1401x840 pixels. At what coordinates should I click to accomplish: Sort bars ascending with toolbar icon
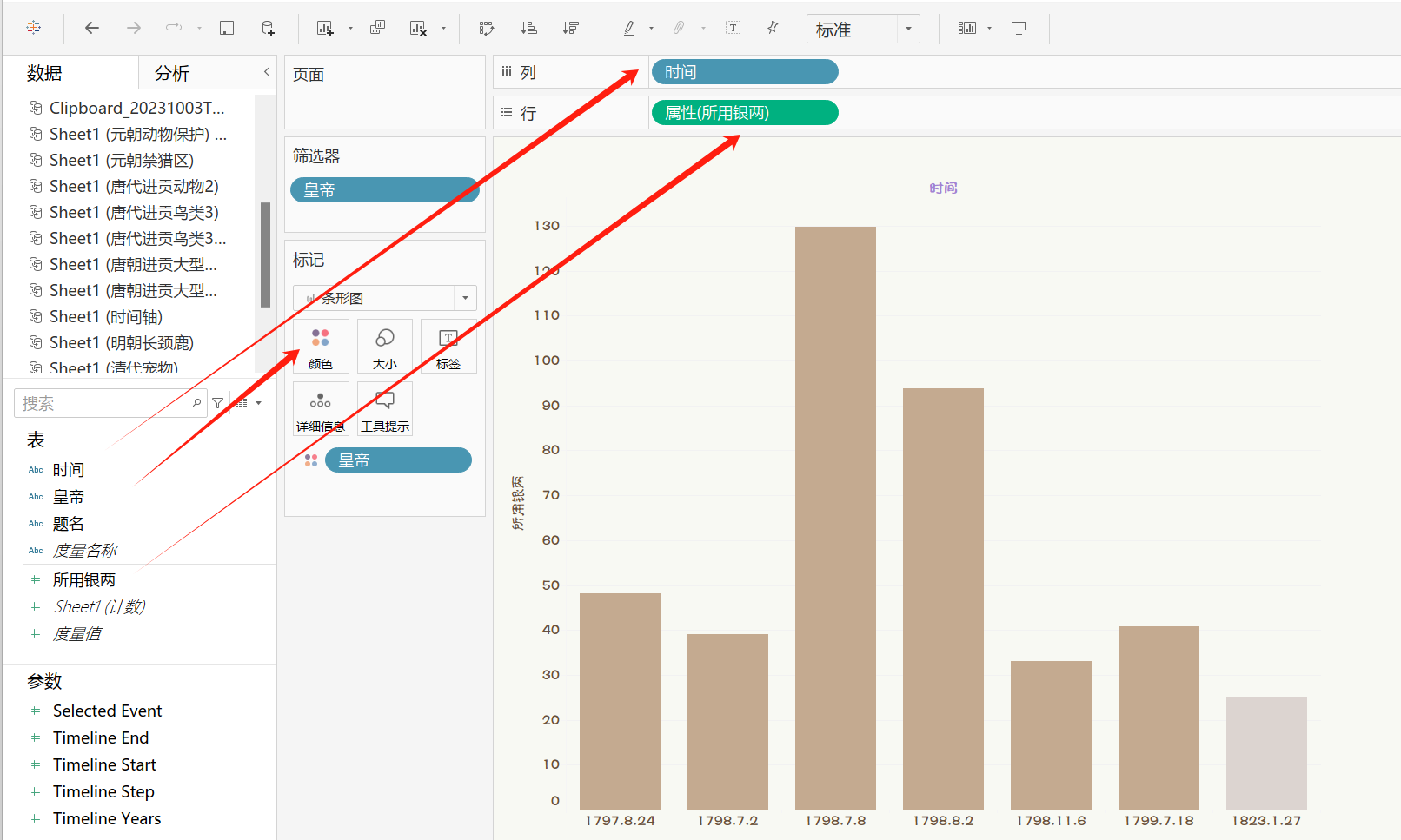point(528,28)
